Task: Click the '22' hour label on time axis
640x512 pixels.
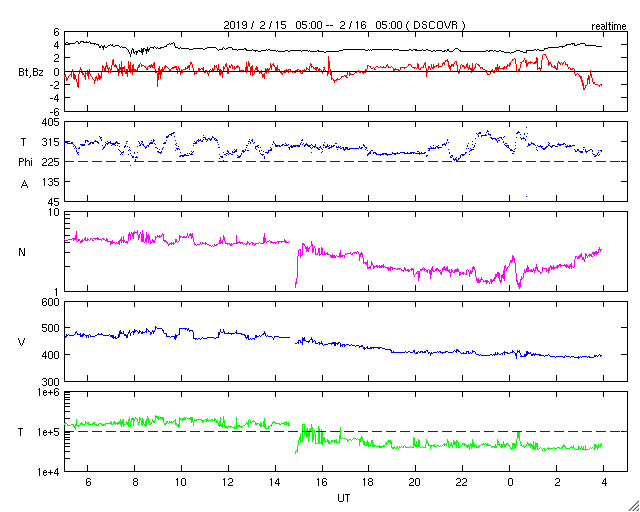Action: click(x=462, y=482)
